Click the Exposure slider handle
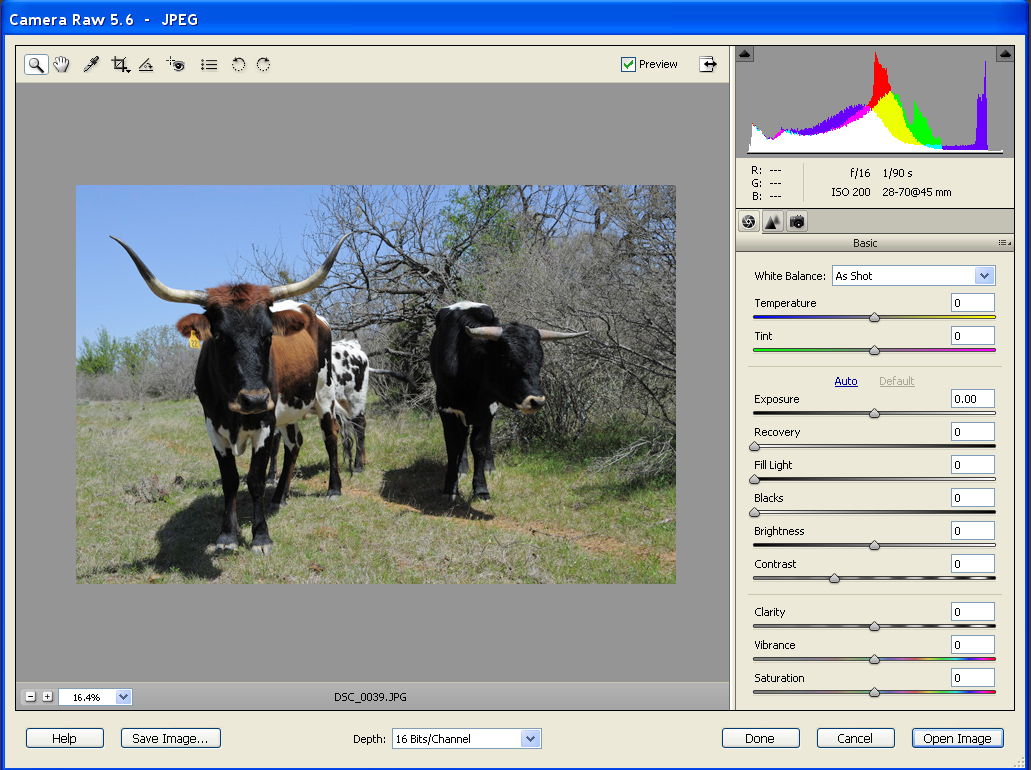This screenshot has height=770, width=1031. pos(875,414)
